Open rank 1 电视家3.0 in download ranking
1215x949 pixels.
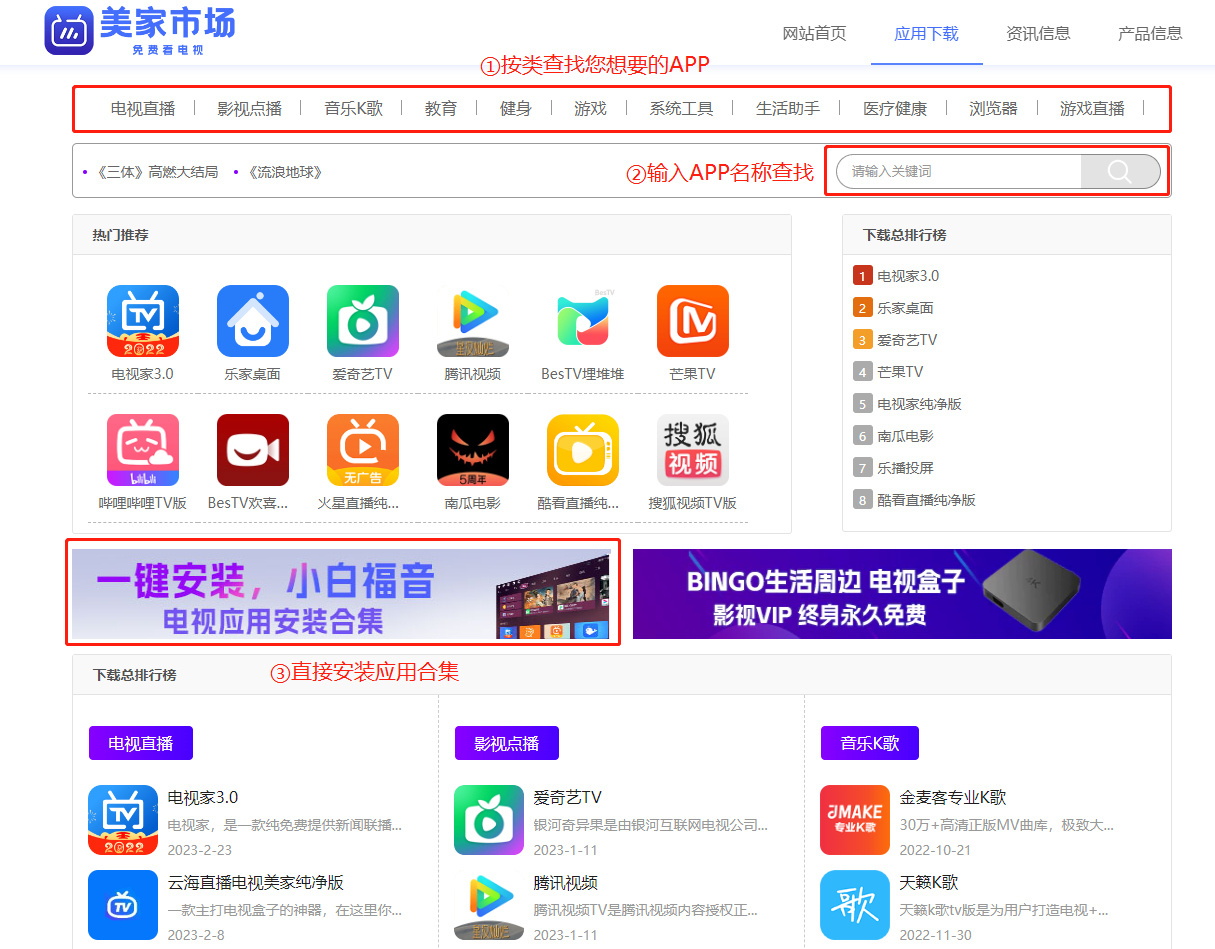click(x=908, y=276)
